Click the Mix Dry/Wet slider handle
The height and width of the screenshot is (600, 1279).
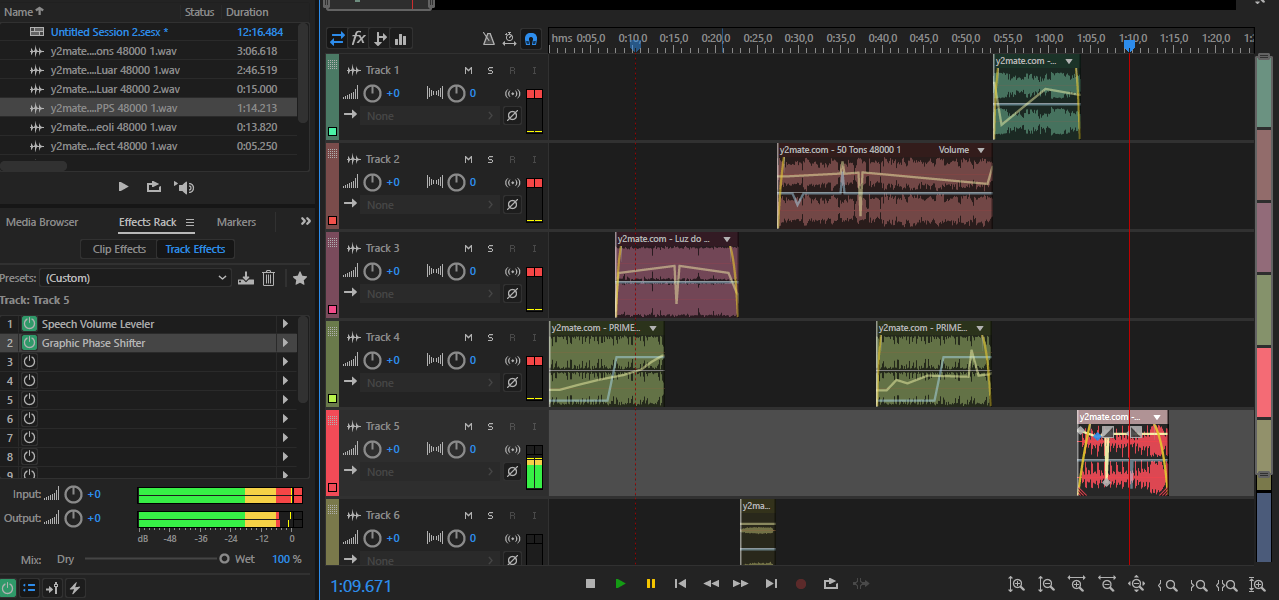tap(224, 559)
